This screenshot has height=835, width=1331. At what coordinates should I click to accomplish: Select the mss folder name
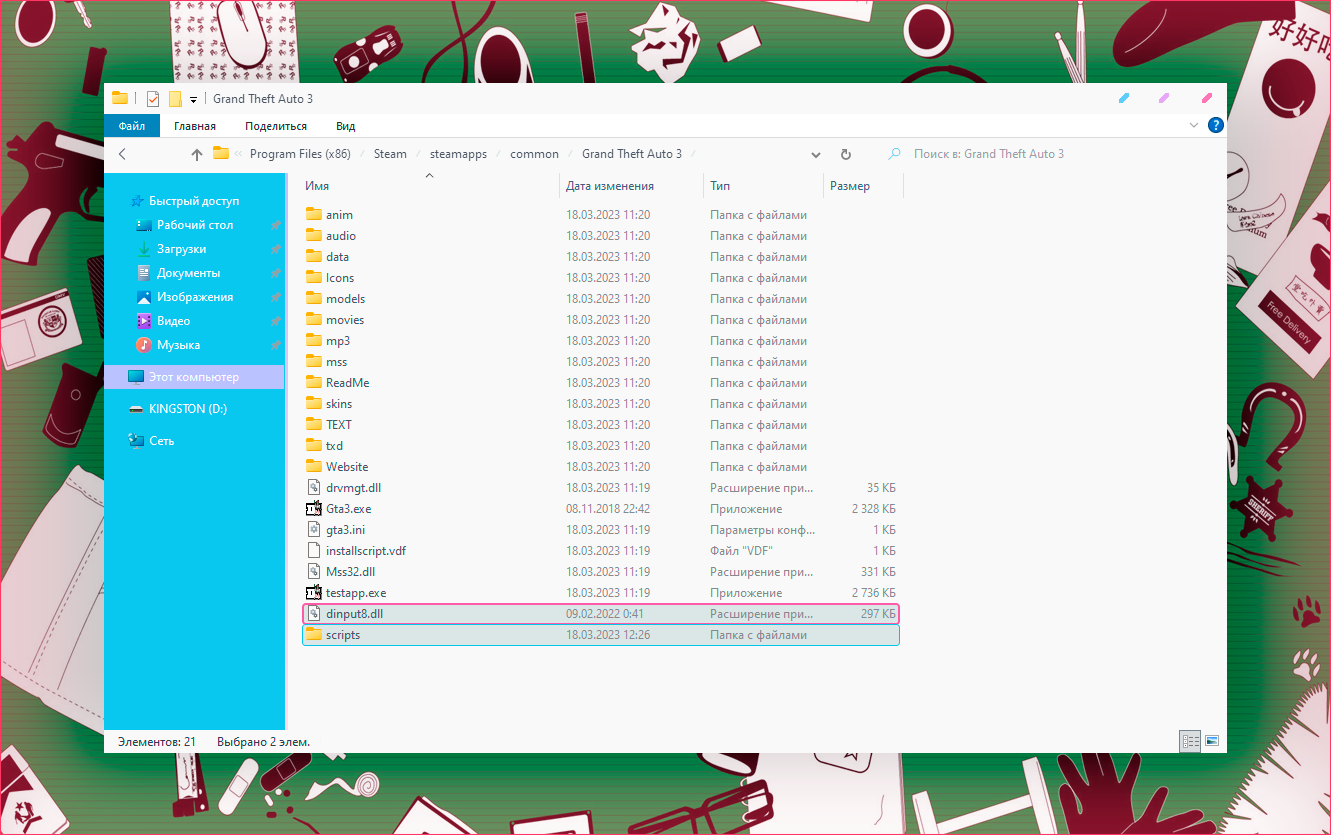(x=337, y=362)
